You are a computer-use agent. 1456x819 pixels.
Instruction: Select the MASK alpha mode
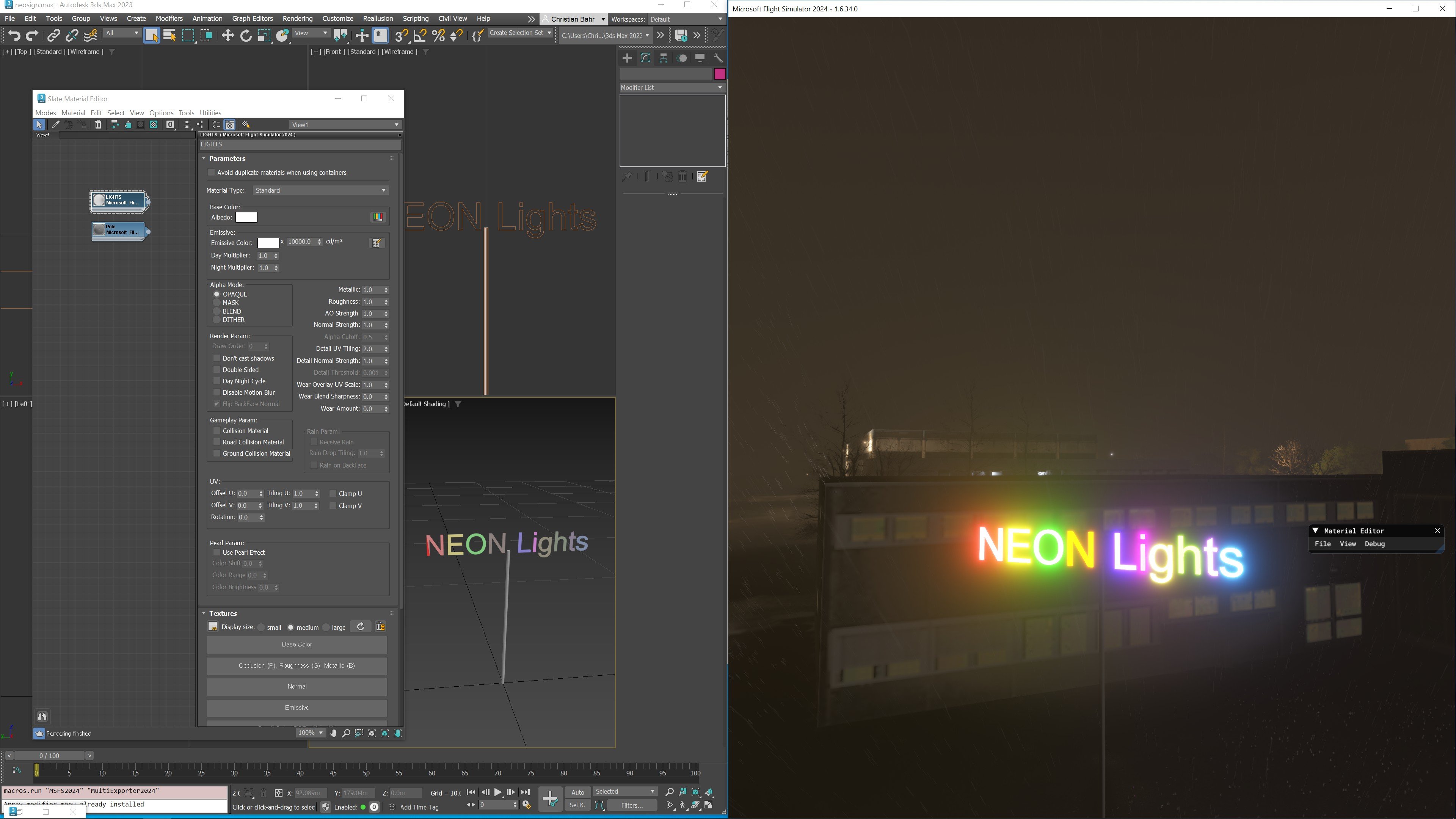(x=217, y=303)
